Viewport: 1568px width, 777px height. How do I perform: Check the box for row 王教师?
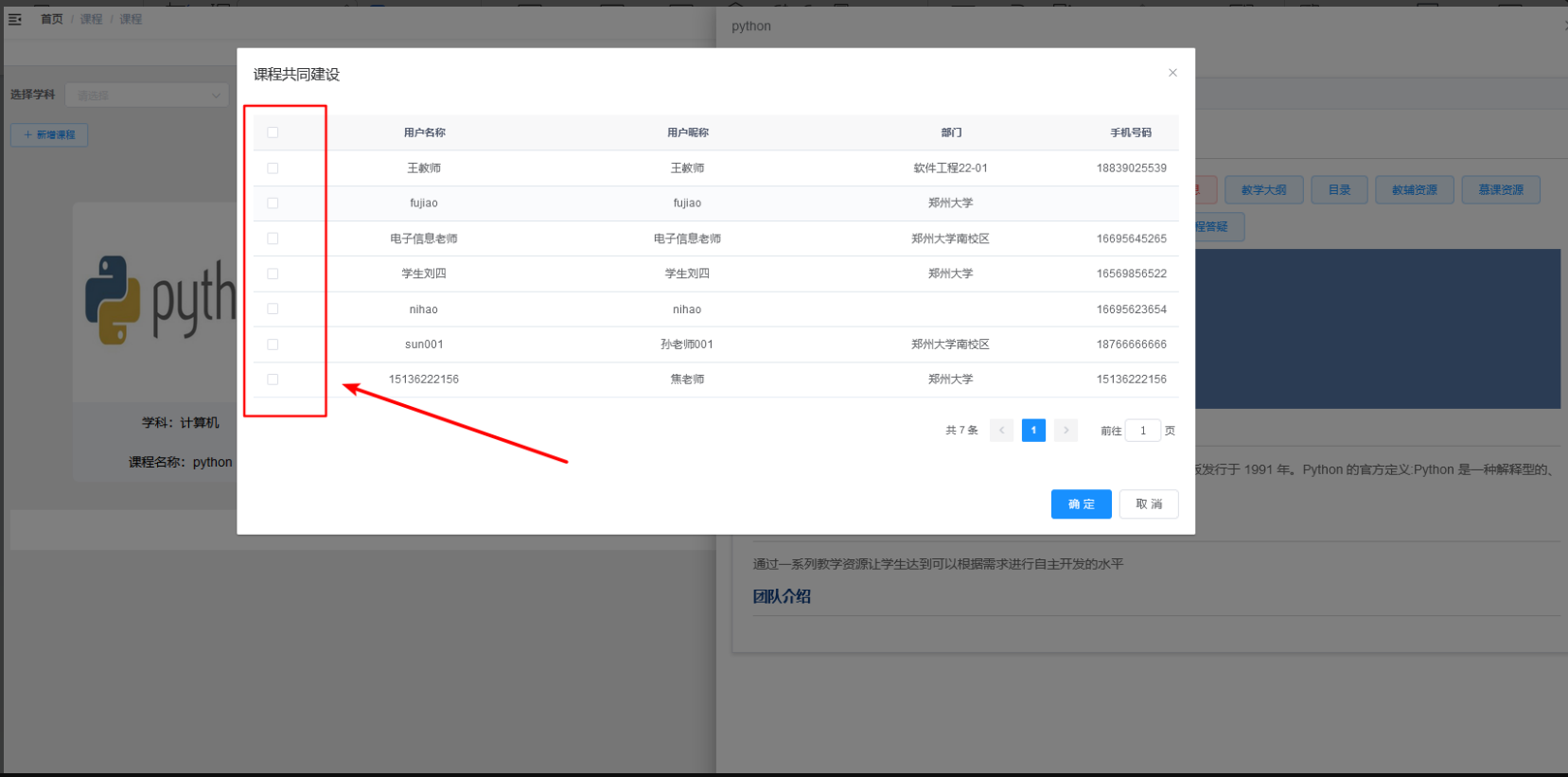(x=273, y=168)
